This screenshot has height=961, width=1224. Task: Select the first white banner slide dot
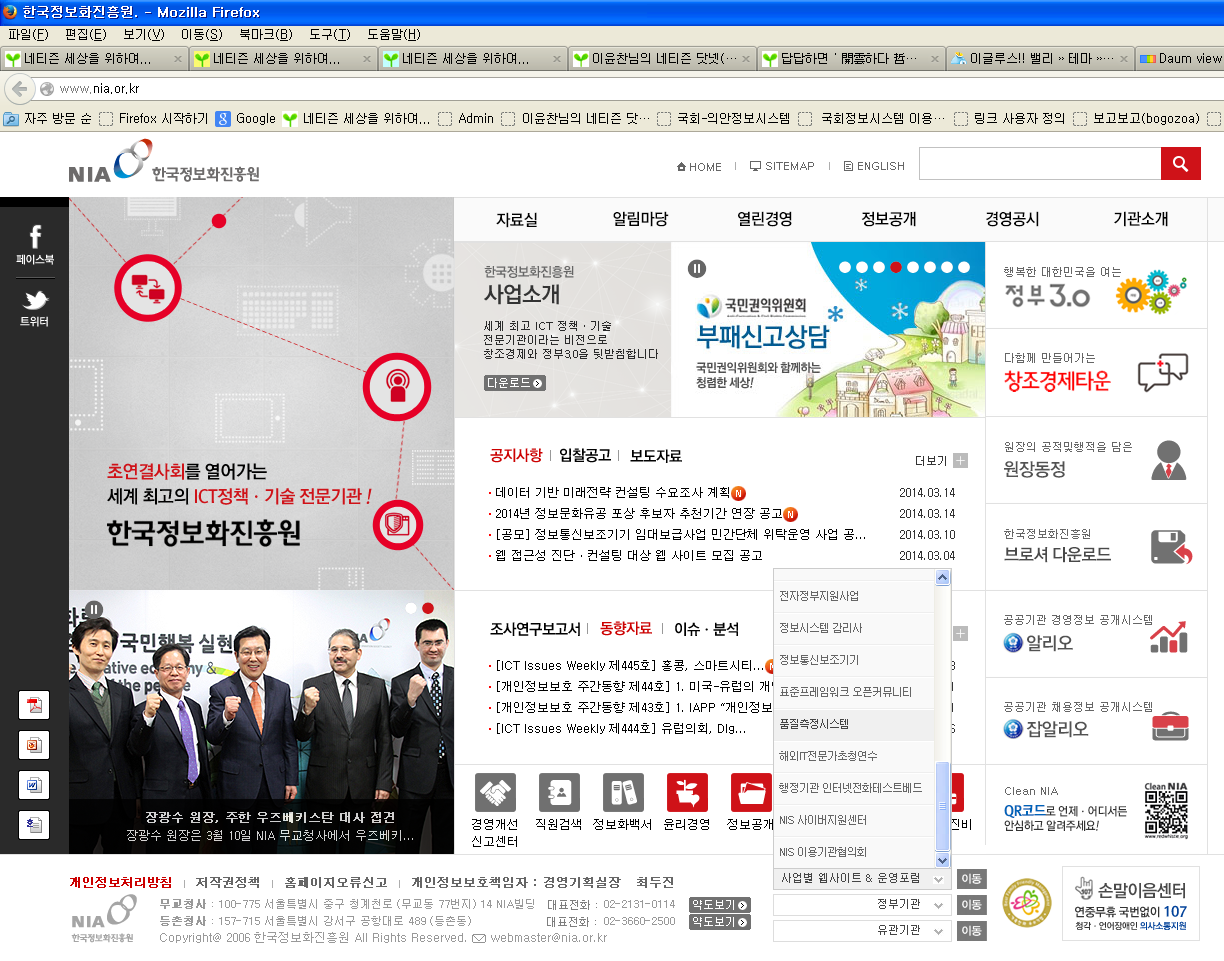click(x=846, y=267)
